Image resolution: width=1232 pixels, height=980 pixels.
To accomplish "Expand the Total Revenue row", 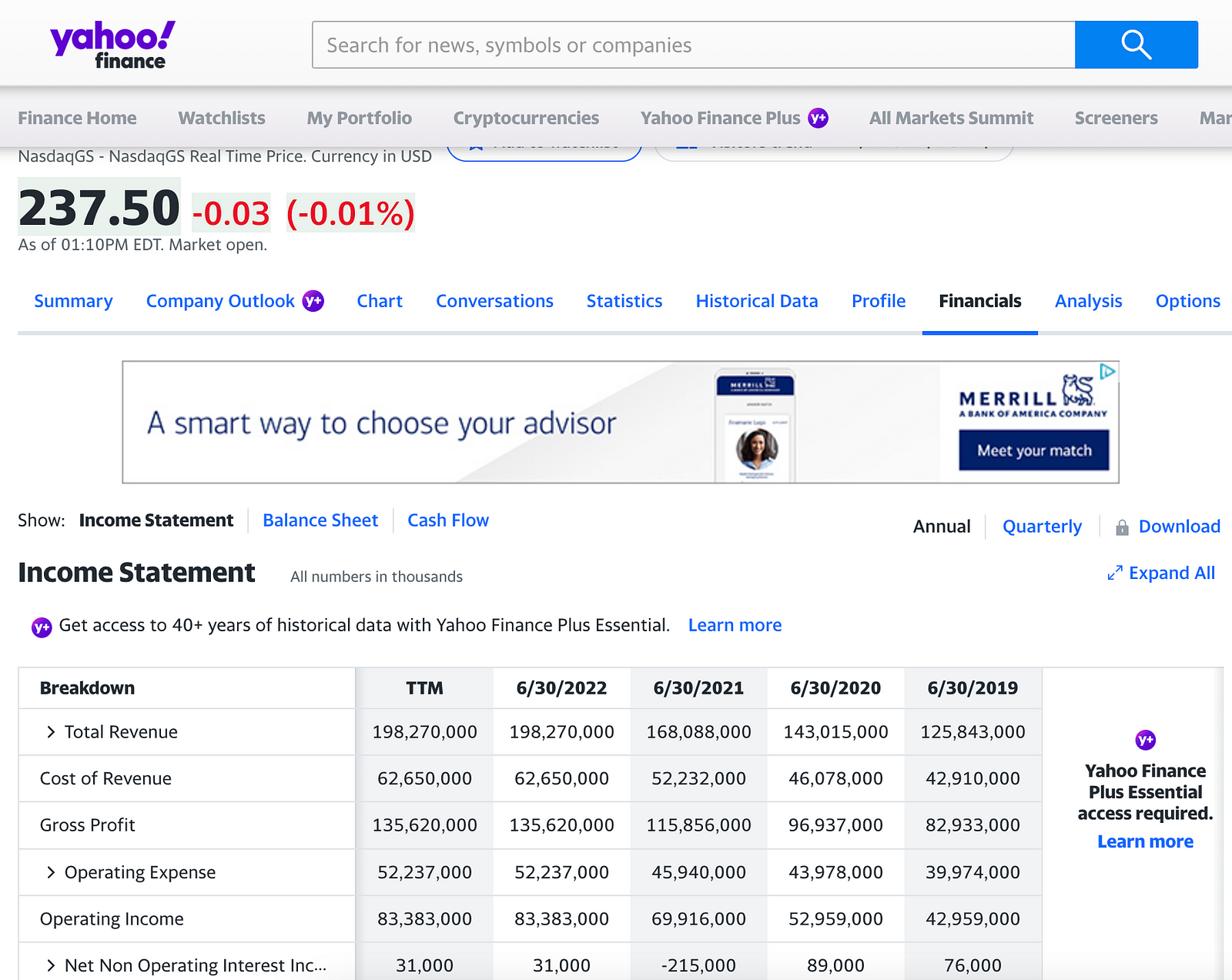I will click(x=51, y=732).
